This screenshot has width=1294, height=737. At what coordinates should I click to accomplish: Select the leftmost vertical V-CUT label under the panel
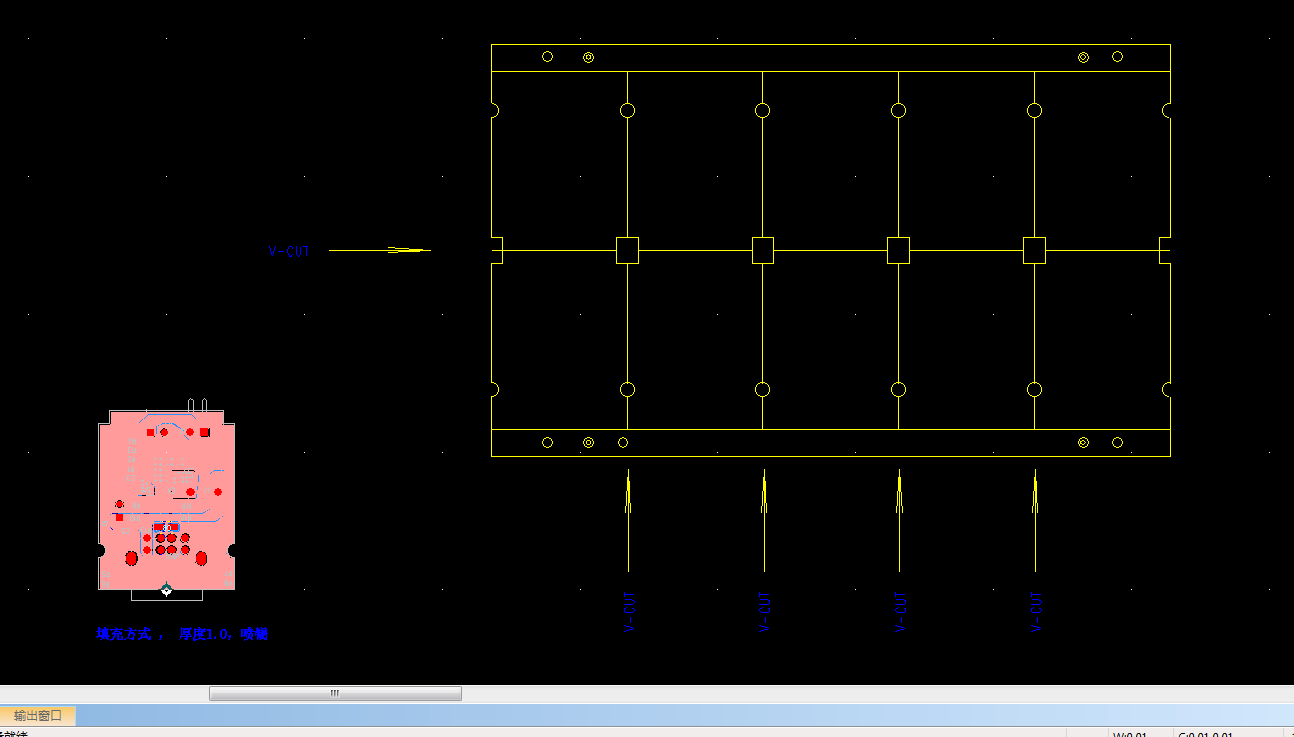click(629, 612)
